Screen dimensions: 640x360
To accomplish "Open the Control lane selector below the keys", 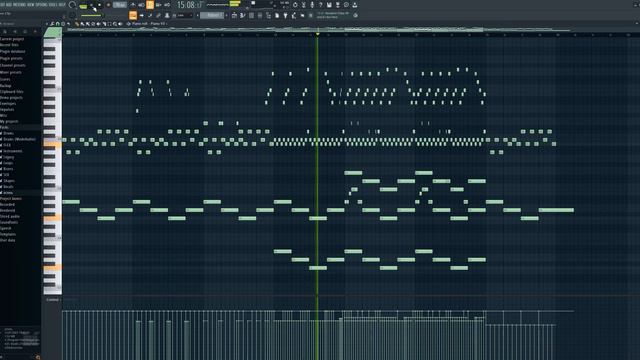I will (52, 300).
